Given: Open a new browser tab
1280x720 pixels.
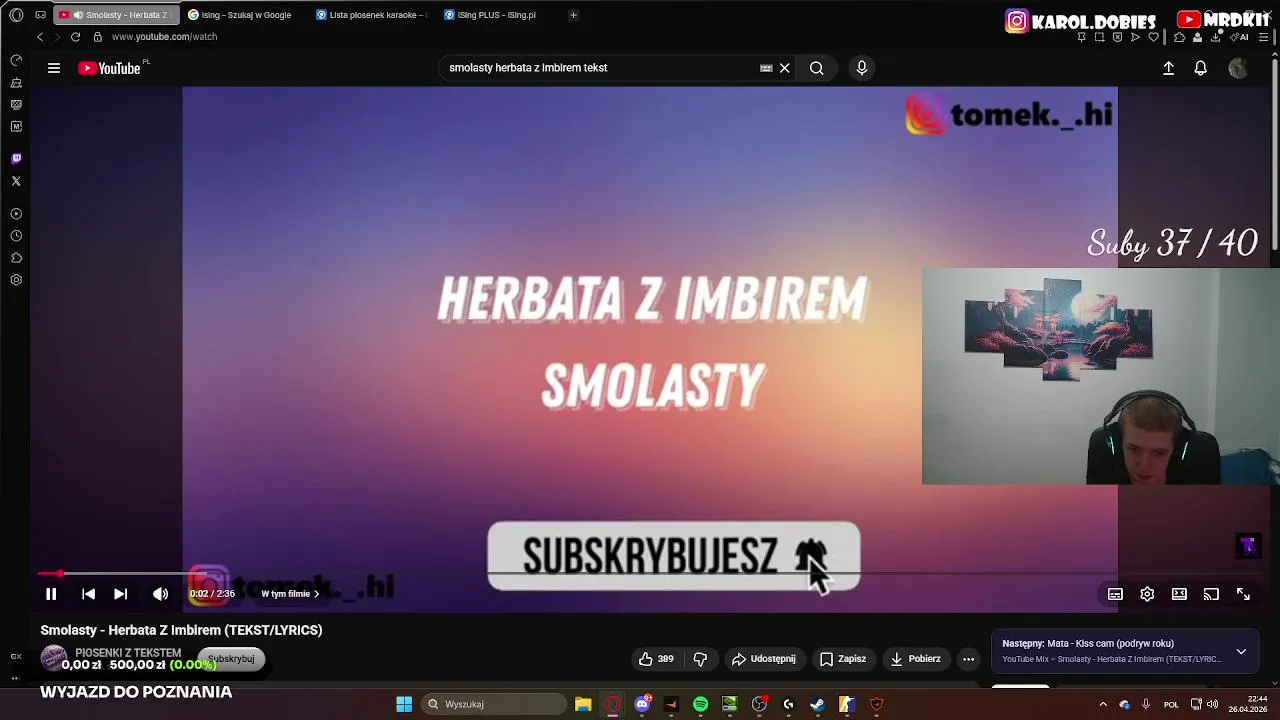Looking at the screenshot, I should tap(573, 15).
